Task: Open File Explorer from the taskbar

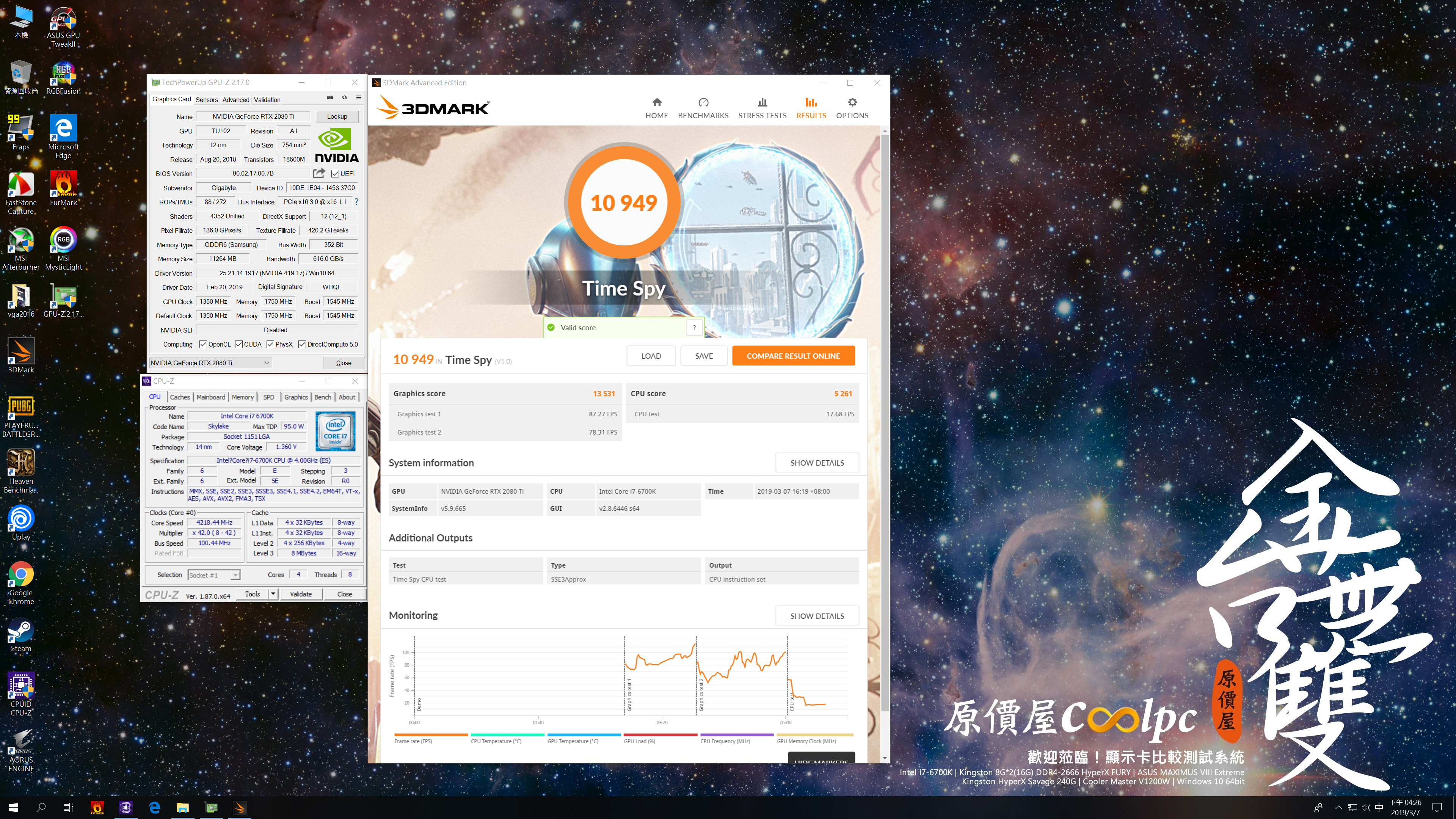Action: [x=182, y=808]
